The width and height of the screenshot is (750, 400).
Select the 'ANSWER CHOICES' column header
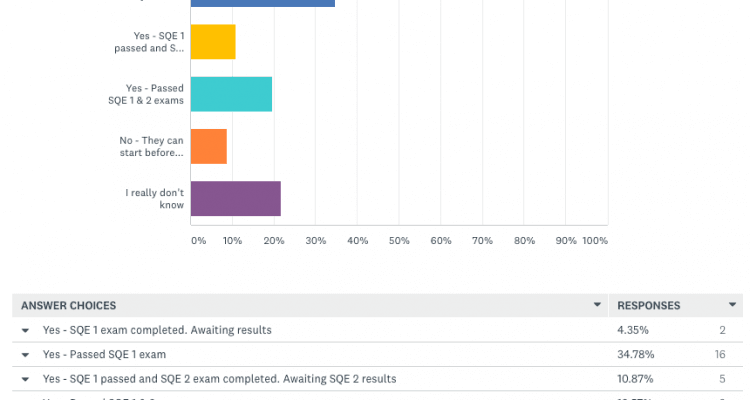[x=68, y=306]
